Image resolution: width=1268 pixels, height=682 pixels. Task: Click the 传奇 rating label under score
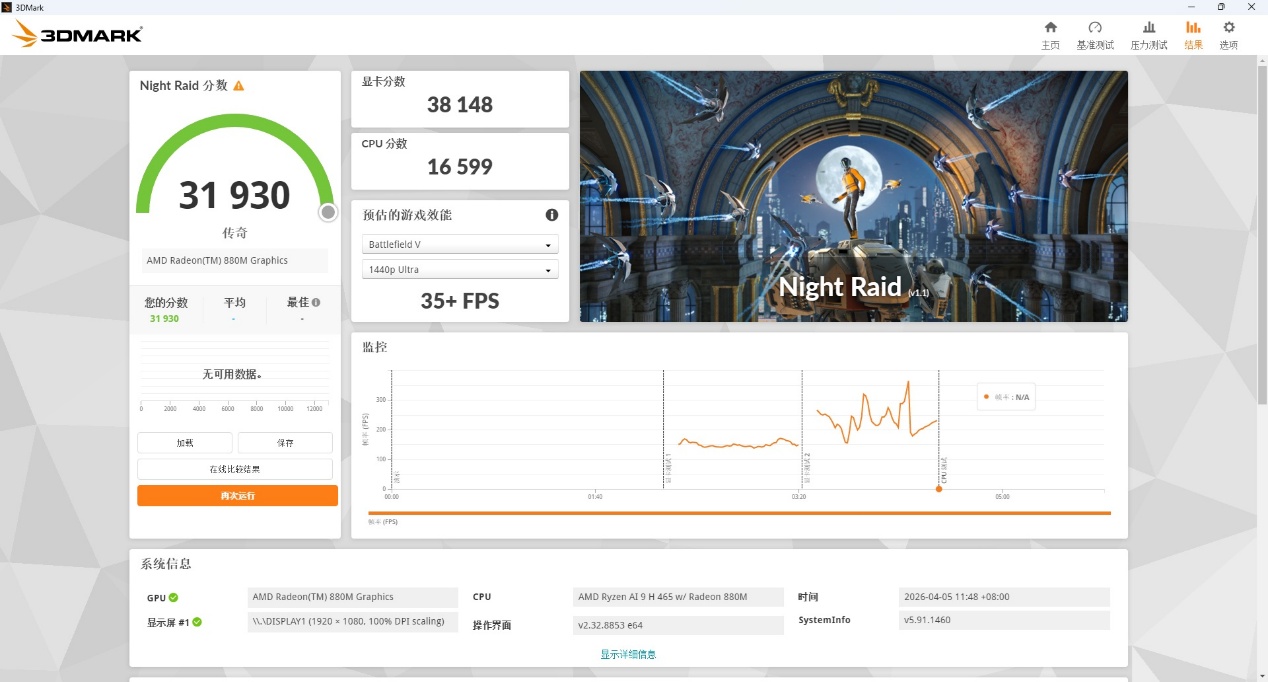click(x=235, y=233)
